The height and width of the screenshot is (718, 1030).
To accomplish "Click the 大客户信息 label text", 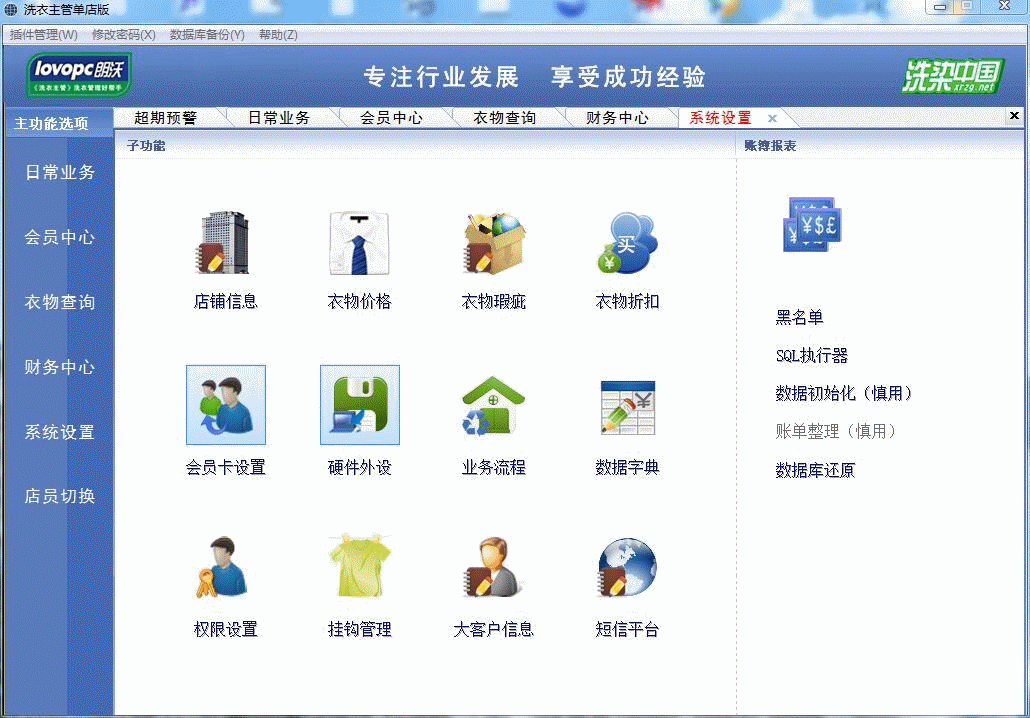I will click(x=493, y=629).
